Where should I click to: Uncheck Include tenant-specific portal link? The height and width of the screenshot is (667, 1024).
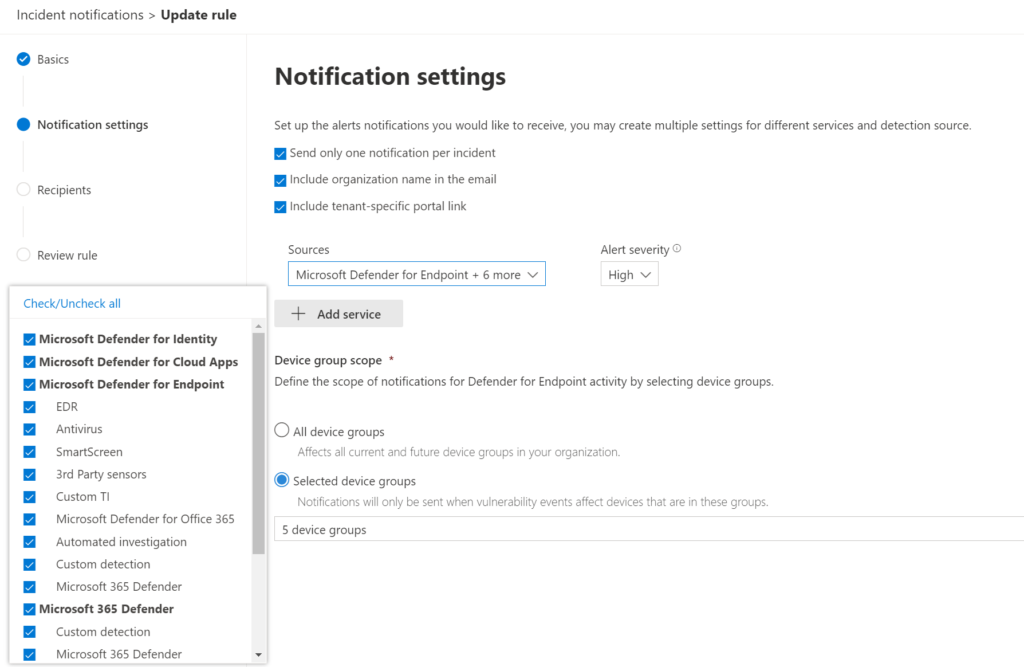tap(280, 207)
